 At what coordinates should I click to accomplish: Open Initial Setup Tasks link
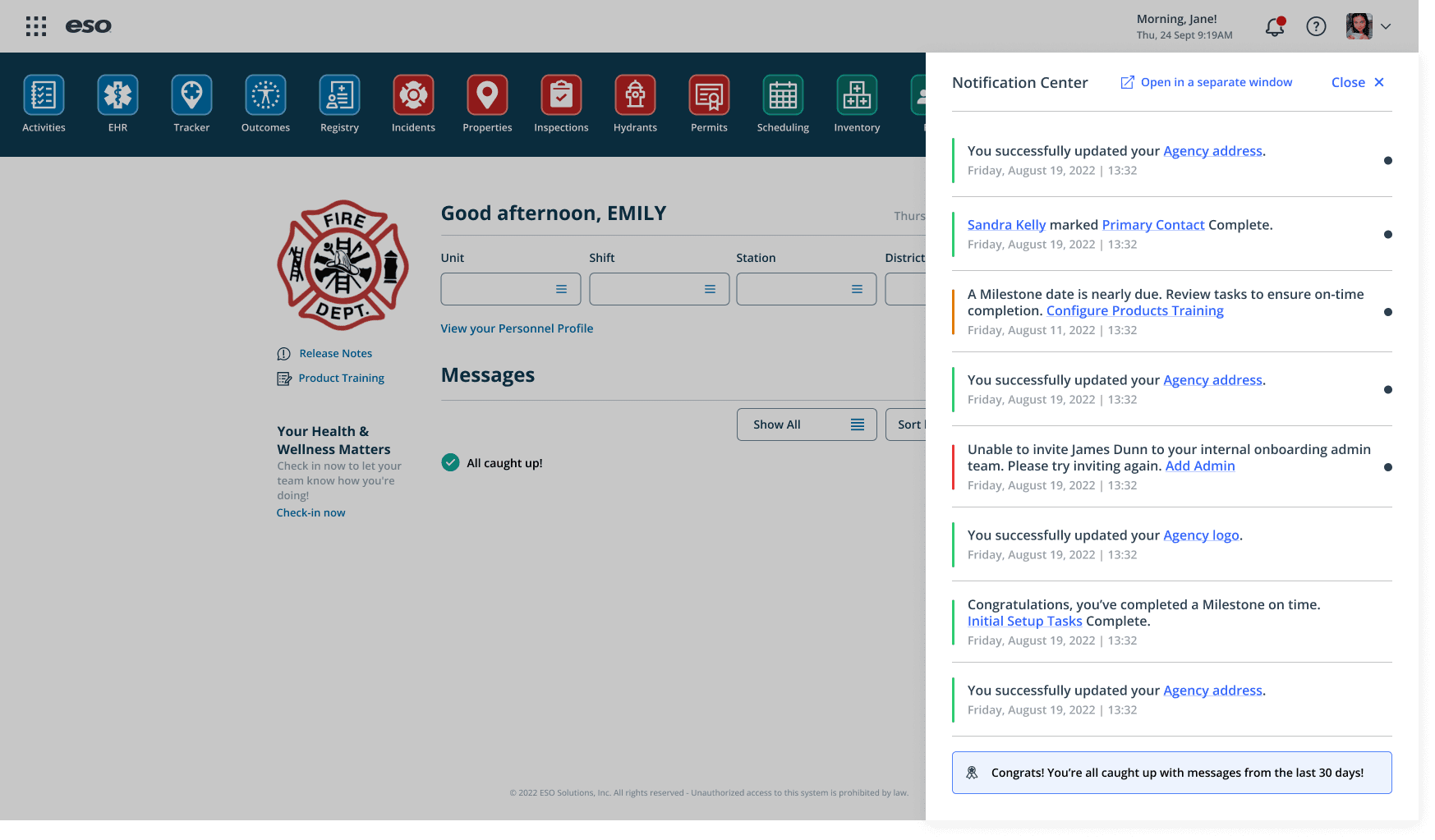[x=1024, y=622]
